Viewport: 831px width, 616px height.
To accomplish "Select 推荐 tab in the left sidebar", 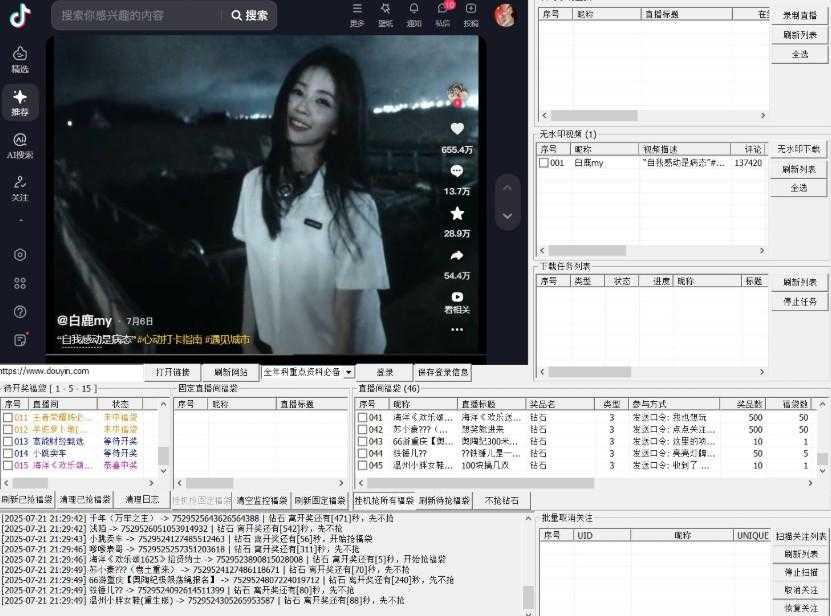I will [20, 101].
